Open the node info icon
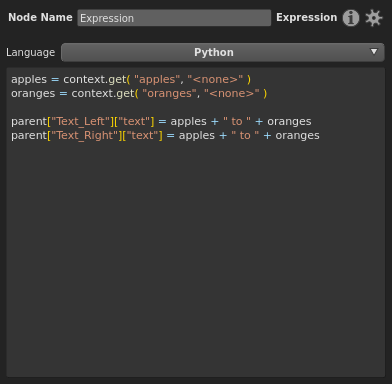 (351, 18)
